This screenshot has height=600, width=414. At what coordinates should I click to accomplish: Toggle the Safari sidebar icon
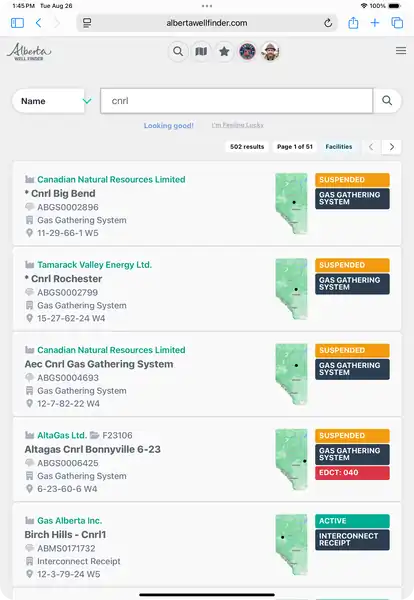[17, 23]
